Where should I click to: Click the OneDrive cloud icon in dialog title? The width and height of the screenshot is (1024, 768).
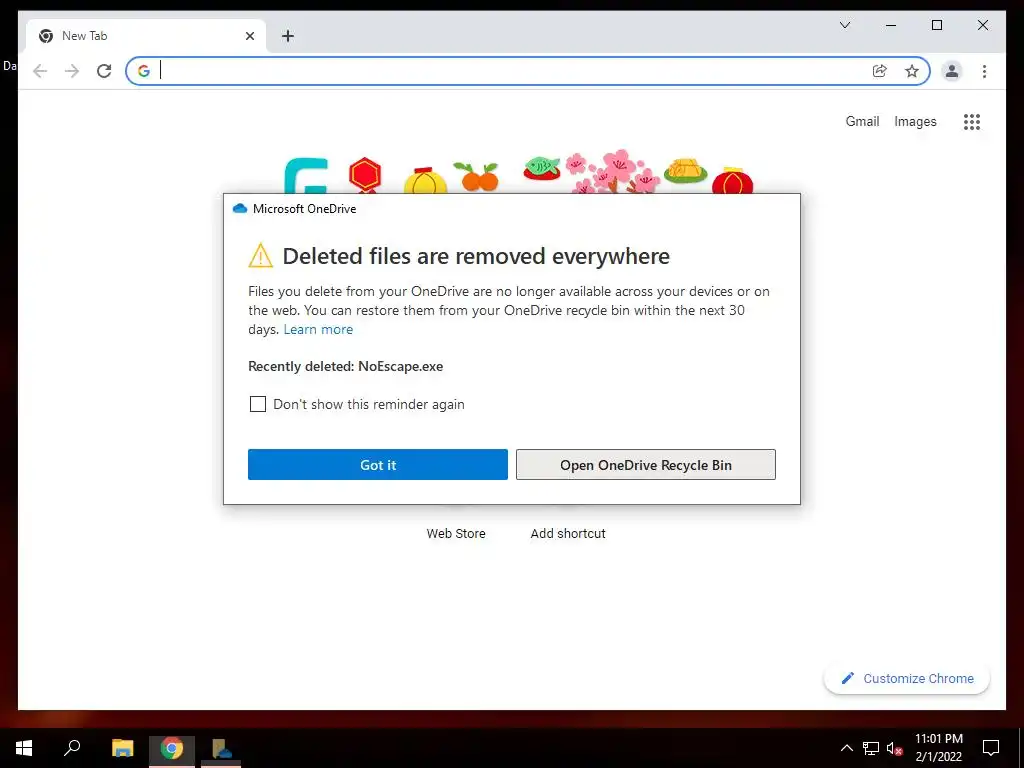(x=240, y=208)
